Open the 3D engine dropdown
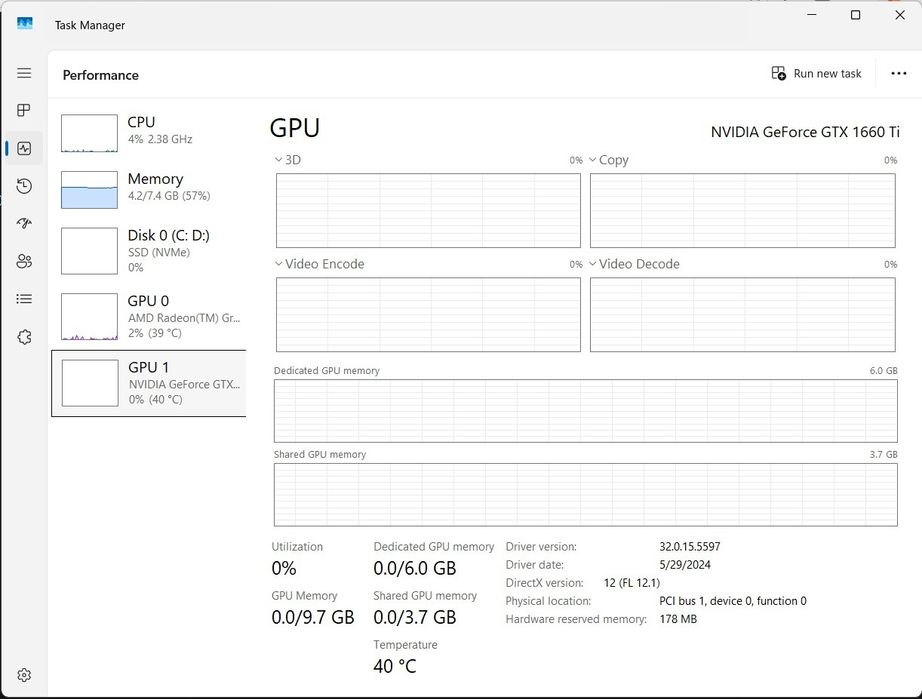Image resolution: width=922 pixels, height=699 pixels. point(288,160)
